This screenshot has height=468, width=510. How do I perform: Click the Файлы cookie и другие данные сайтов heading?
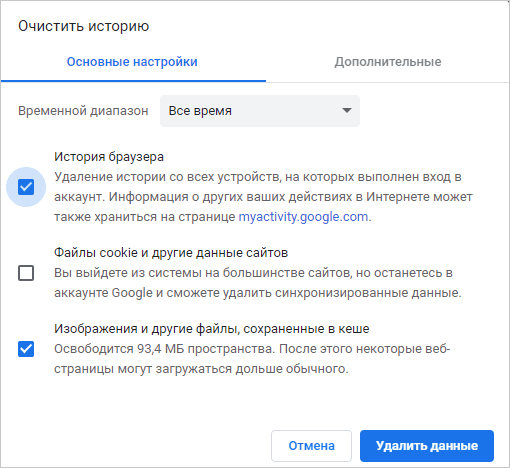[x=171, y=253]
